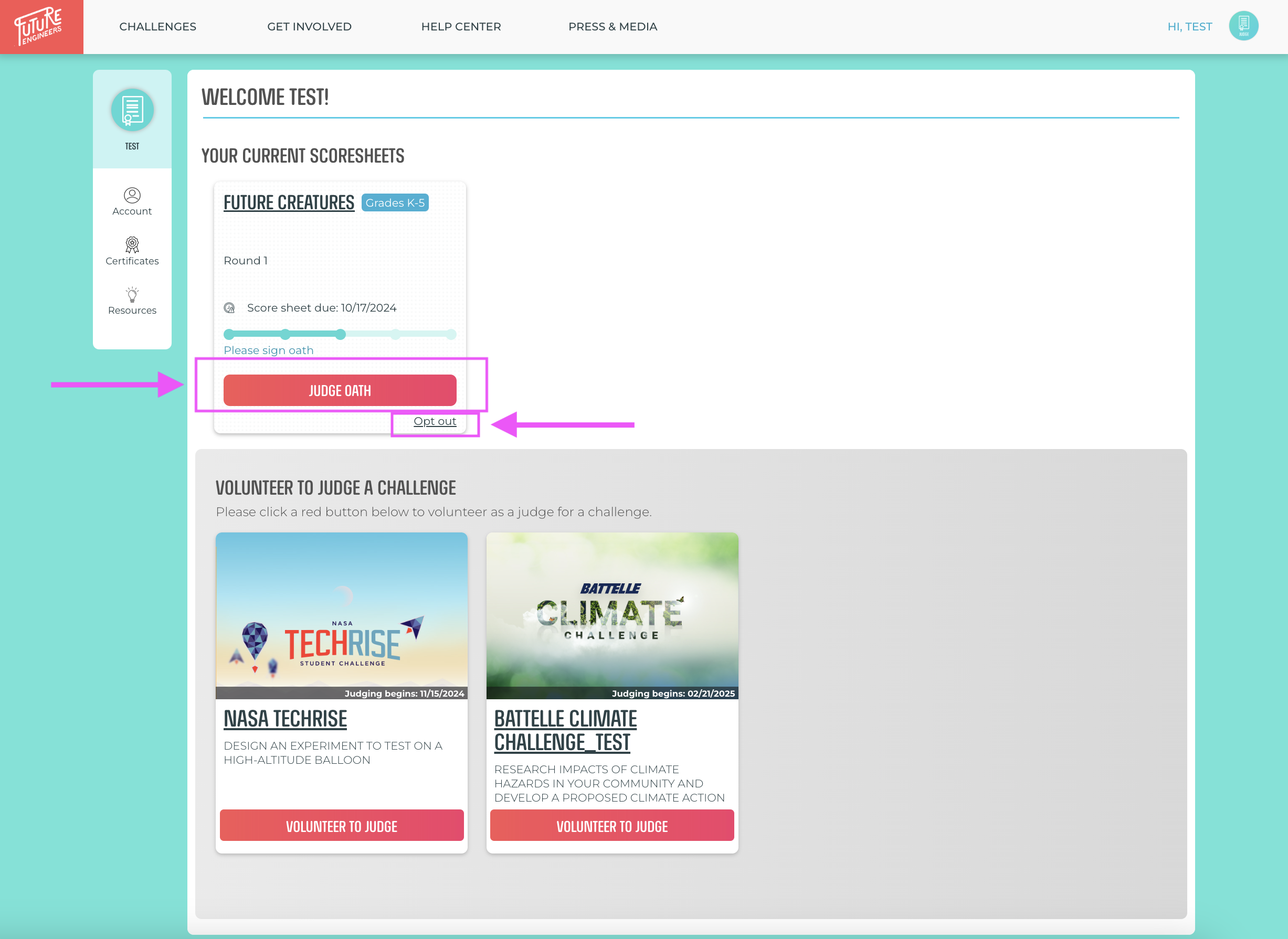The height and width of the screenshot is (939, 1288).
Task: Click the scoresheet progress bar
Action: pos(340,334)
